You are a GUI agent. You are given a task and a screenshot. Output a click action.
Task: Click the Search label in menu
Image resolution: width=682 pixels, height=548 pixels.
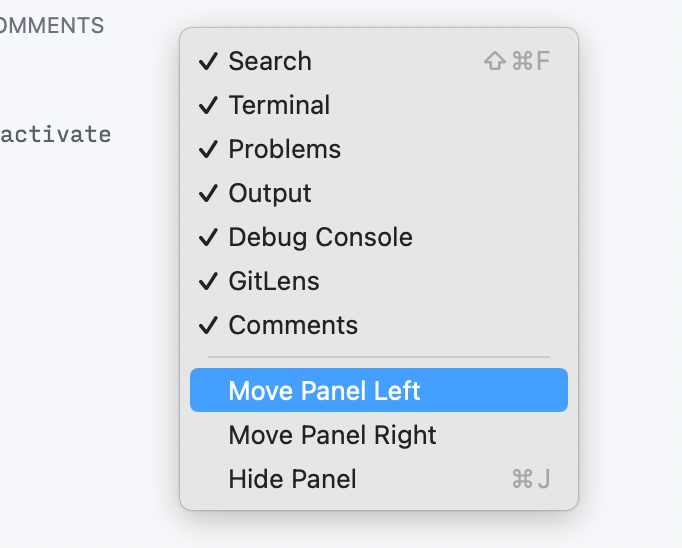click(270, 62)
